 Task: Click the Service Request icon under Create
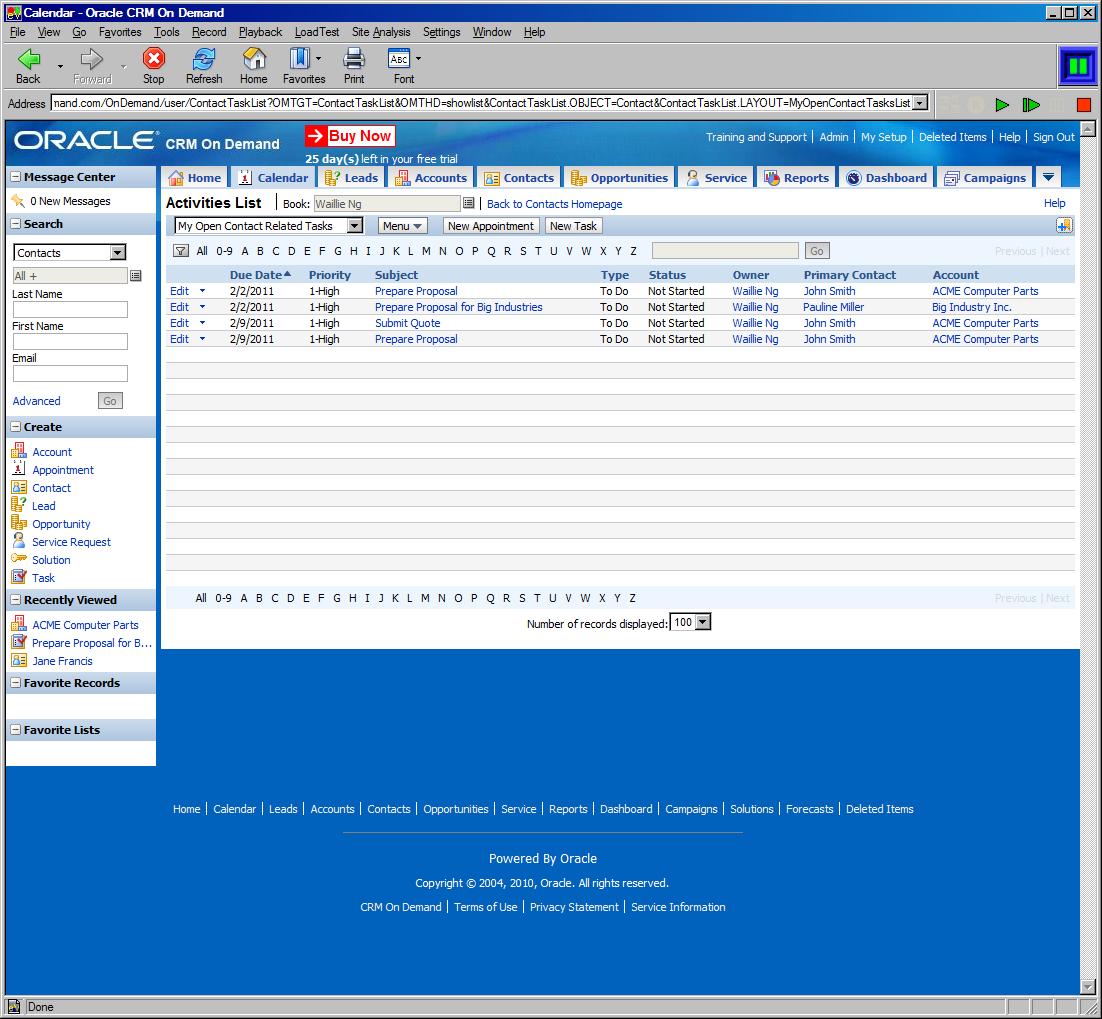pos(19,540)
